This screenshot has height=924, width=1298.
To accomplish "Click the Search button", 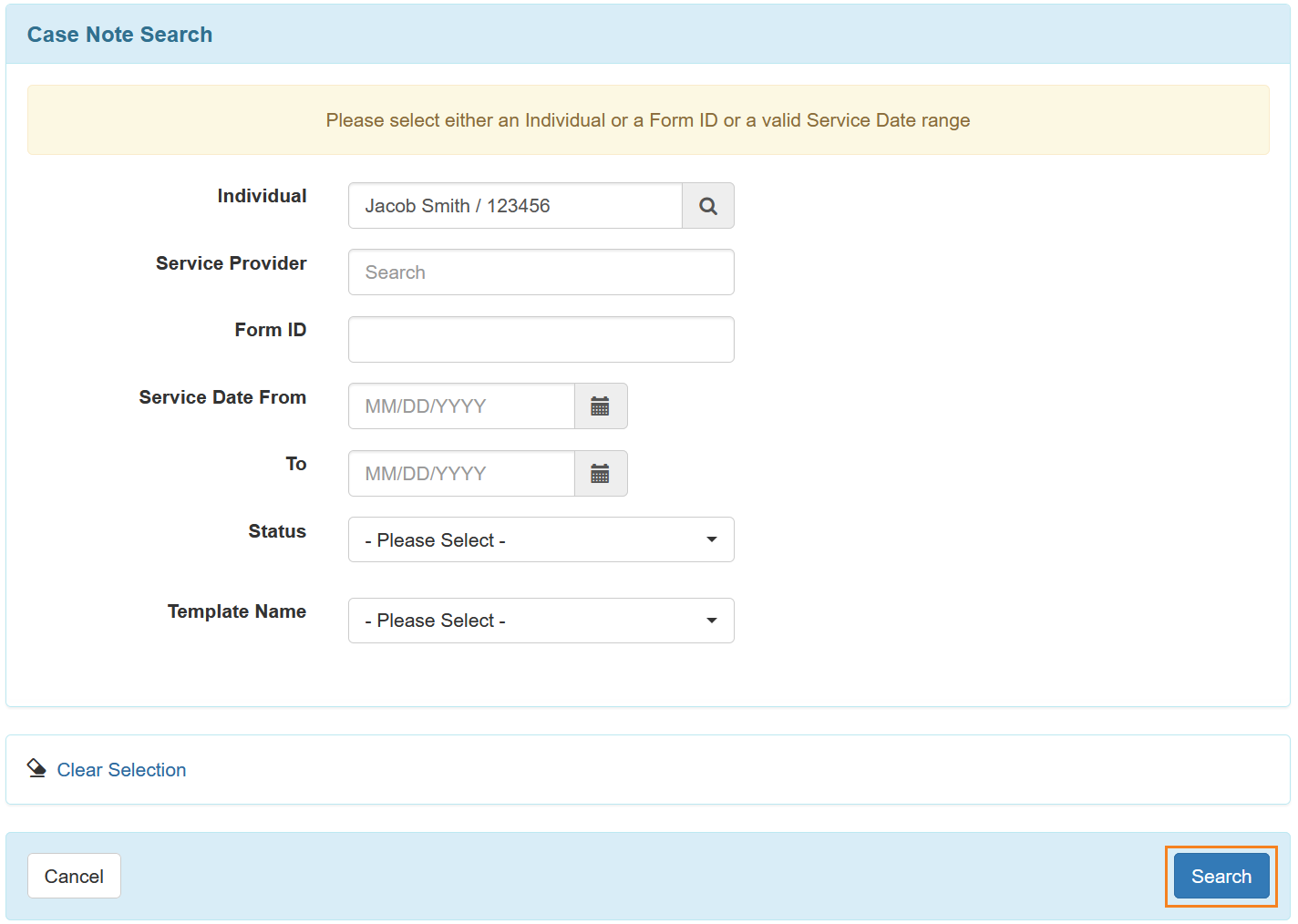I will [1221, 876].
